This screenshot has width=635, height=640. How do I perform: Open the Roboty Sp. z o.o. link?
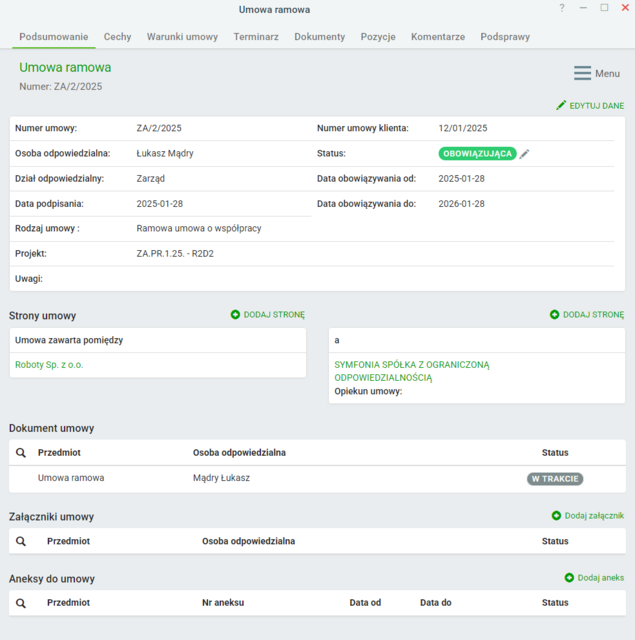49,365
